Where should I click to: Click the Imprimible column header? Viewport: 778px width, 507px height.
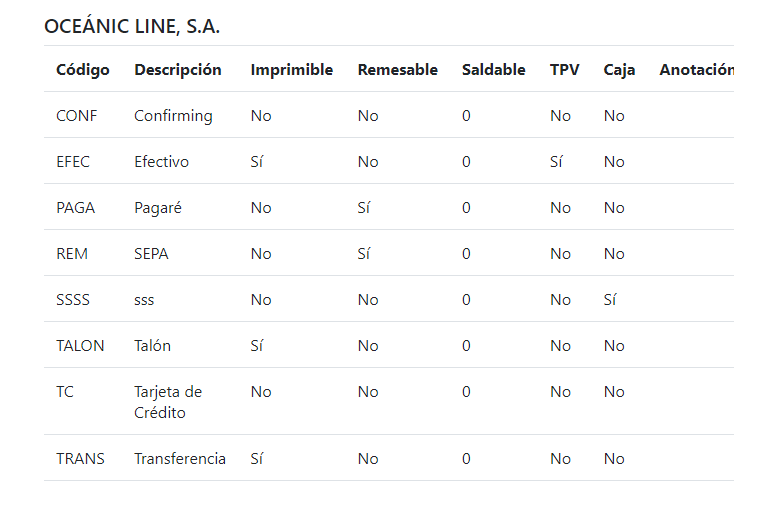click(292, 70)
